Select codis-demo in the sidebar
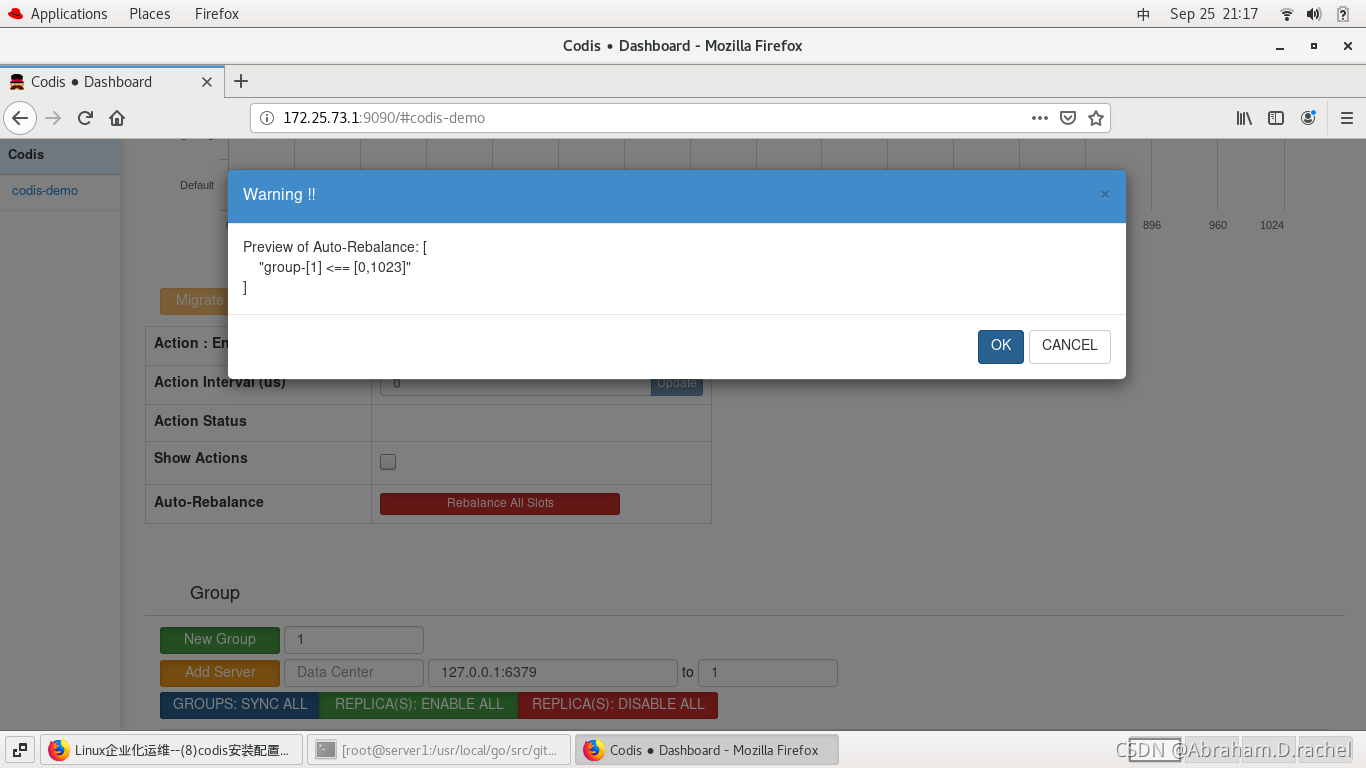The width and height of the screenshot is (1366, 768). [45, 191]
